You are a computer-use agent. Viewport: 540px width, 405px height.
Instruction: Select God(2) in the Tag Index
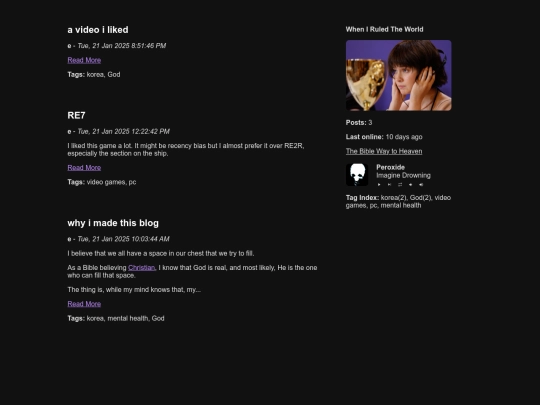point(420,198)
